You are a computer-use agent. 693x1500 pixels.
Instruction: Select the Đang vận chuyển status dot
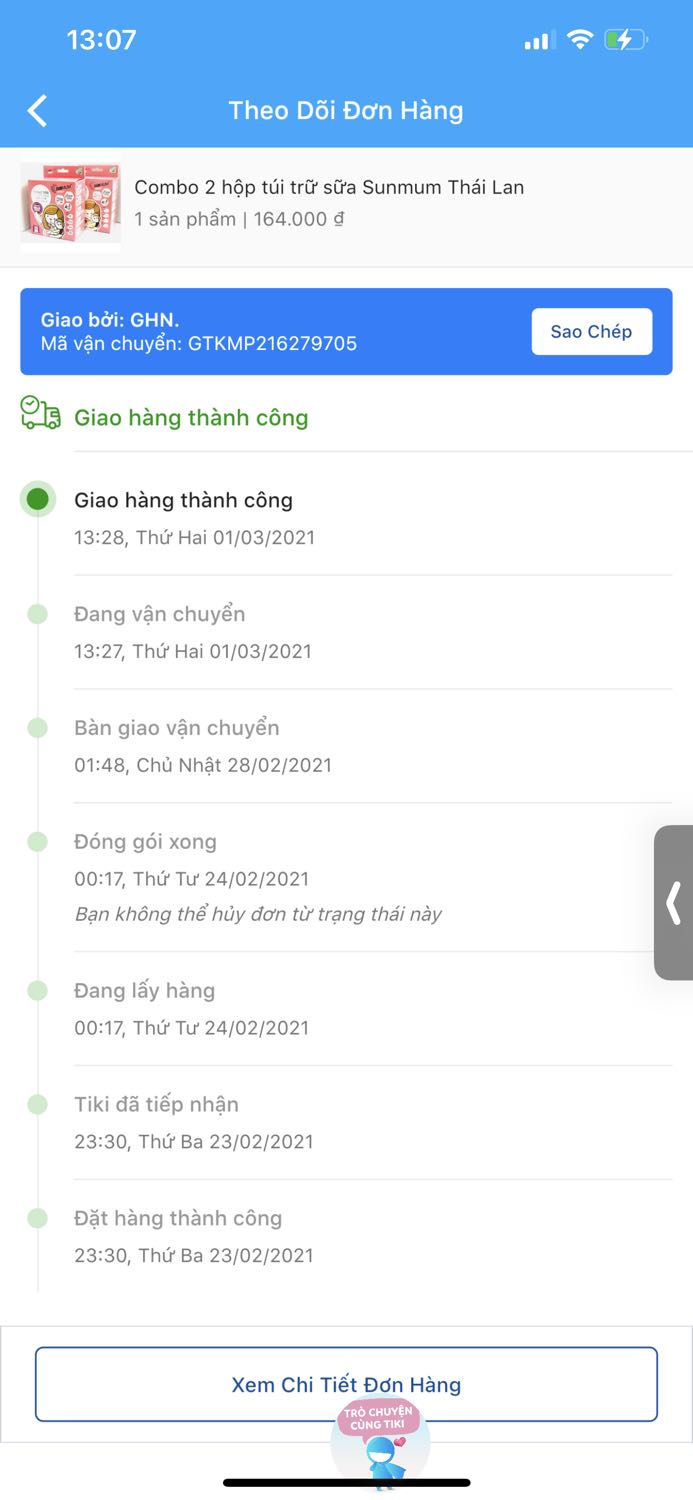click(x=37, y=614)
